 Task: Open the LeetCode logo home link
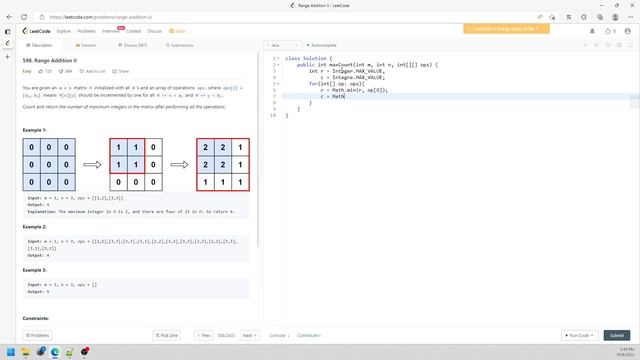pos(36,31)
